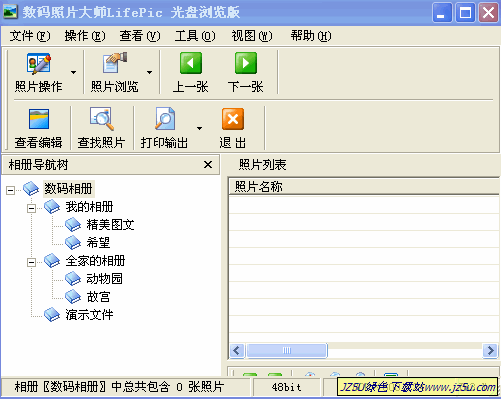This screenshot has height=399, width=501.
Task: Select the 精美图文 album label
Action: pyautogui.click(x=110, y=225)
